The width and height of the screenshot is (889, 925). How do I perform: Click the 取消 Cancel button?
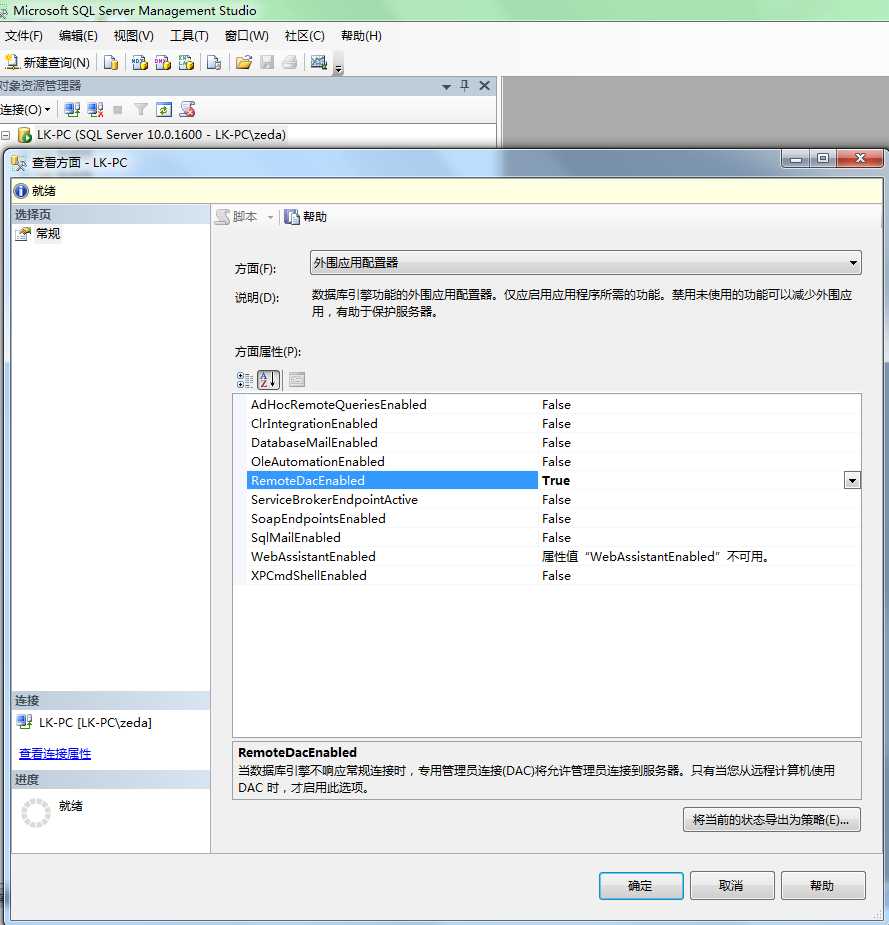pyautogui.click(x=731, y=885)
